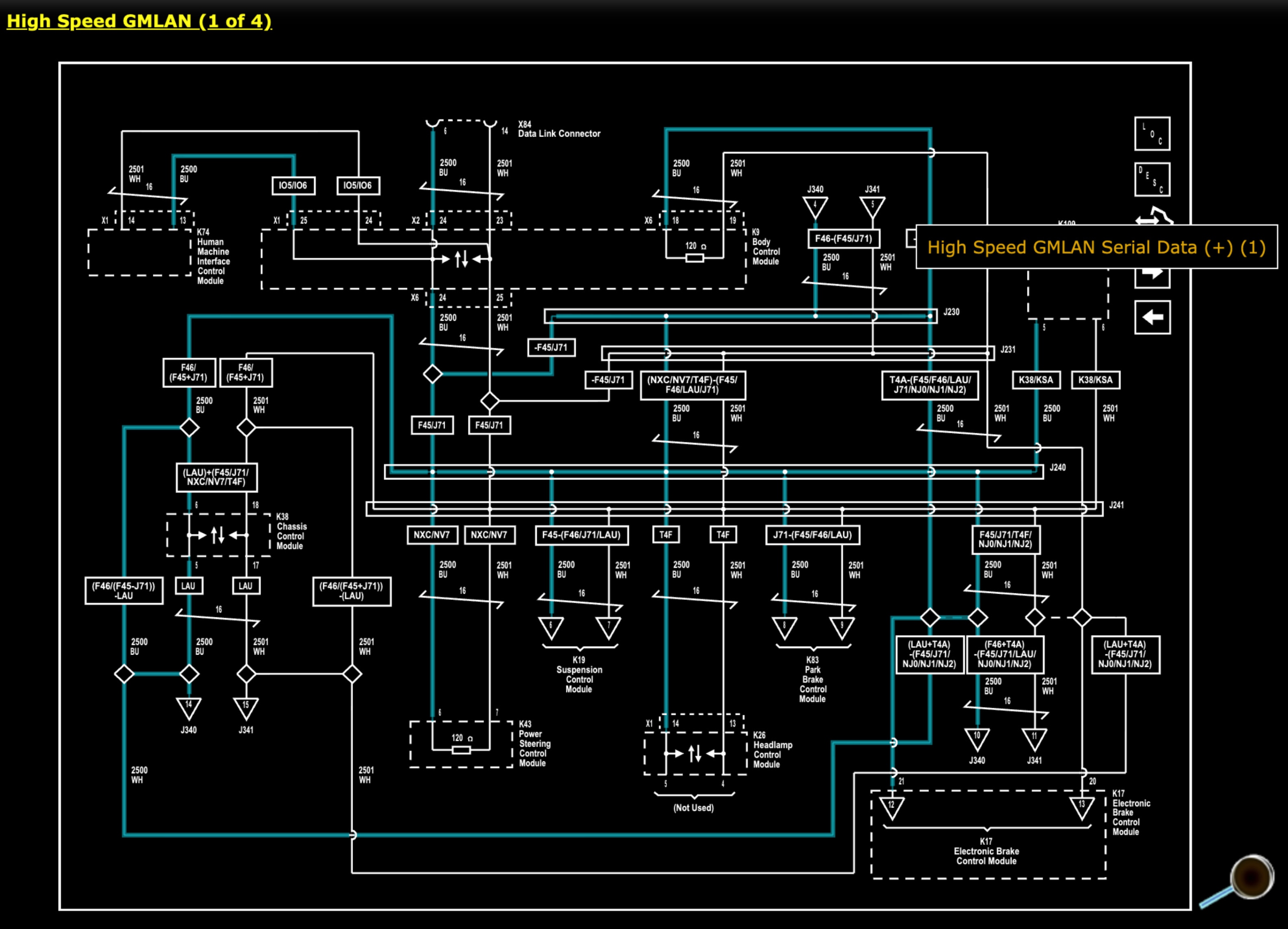Select the K19 Suspension Control Module label
The height and width of the screenshot is (929, 1288).
point(579,674)
